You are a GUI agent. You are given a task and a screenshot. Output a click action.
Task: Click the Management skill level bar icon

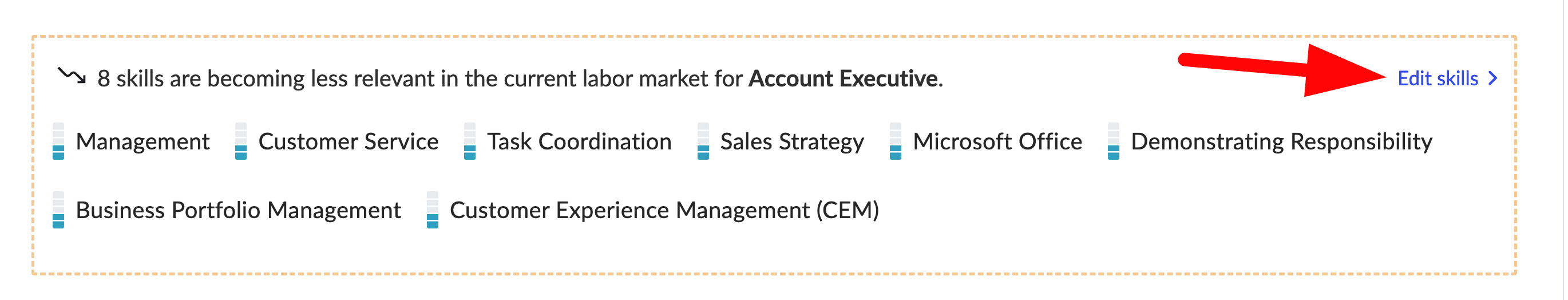pyautogui.click(x=58, y=141)
